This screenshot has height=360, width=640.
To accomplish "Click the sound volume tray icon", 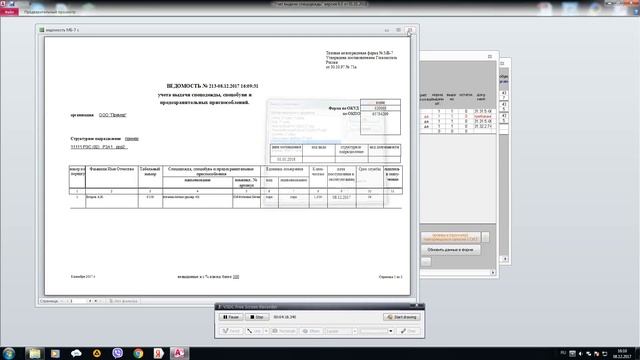I will pos(580,354).
